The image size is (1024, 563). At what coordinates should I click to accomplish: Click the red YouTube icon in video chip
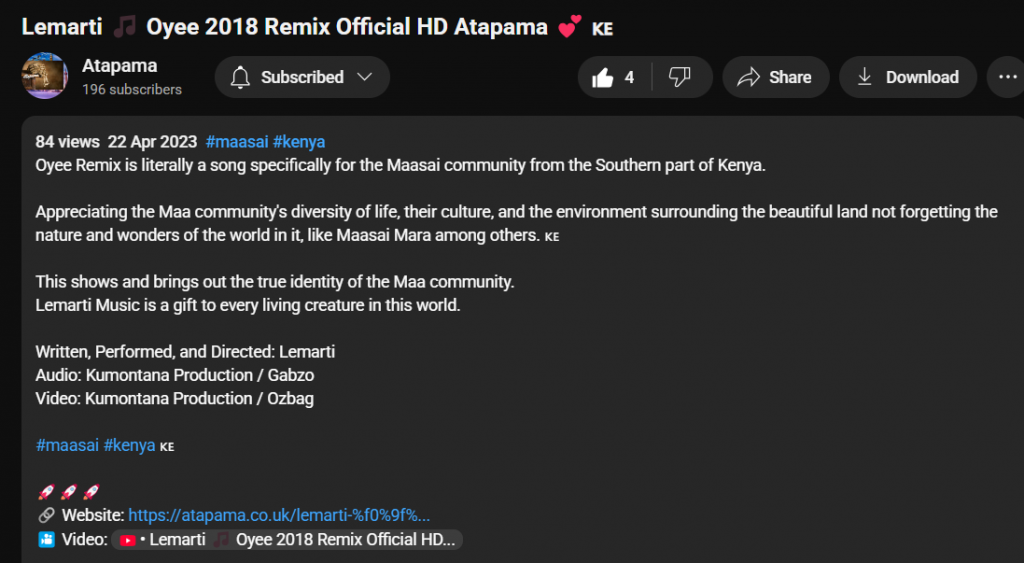(128, 540)
